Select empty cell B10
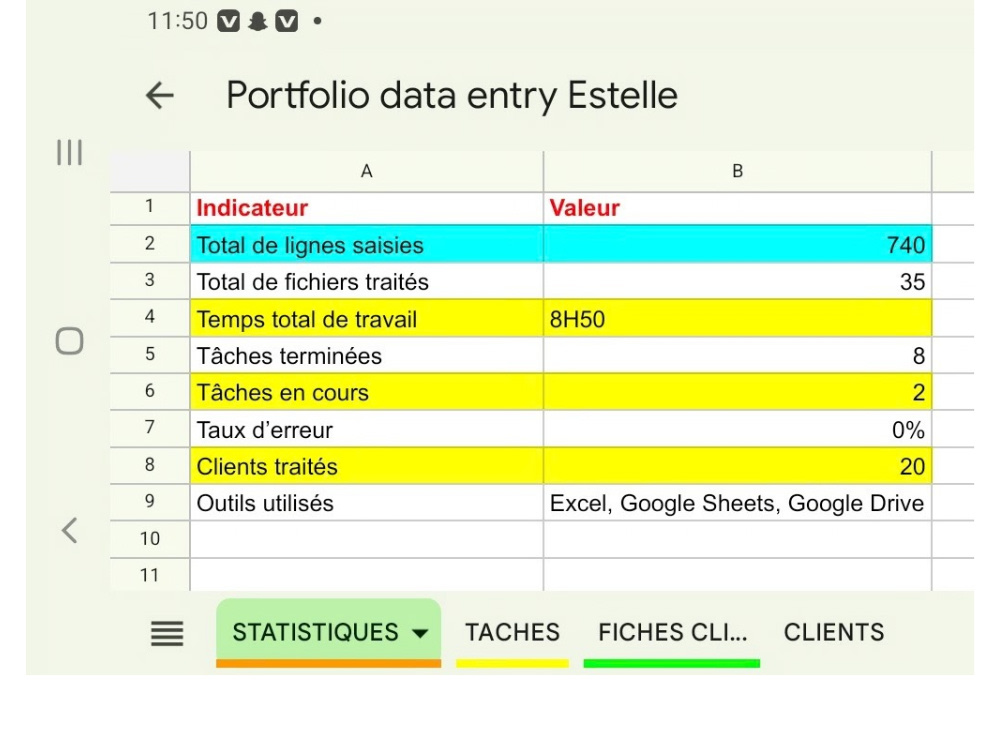This screenshot has height=750, width=1000. click(x=738, y=539)
